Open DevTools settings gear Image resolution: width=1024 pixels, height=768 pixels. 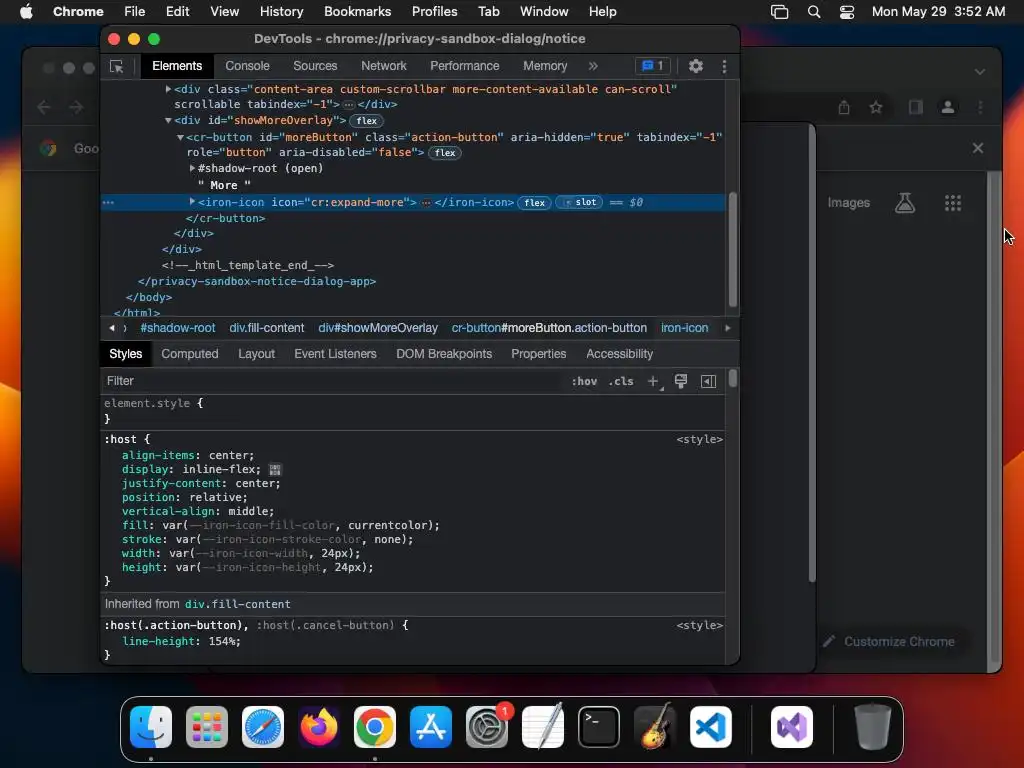point(696,66)
